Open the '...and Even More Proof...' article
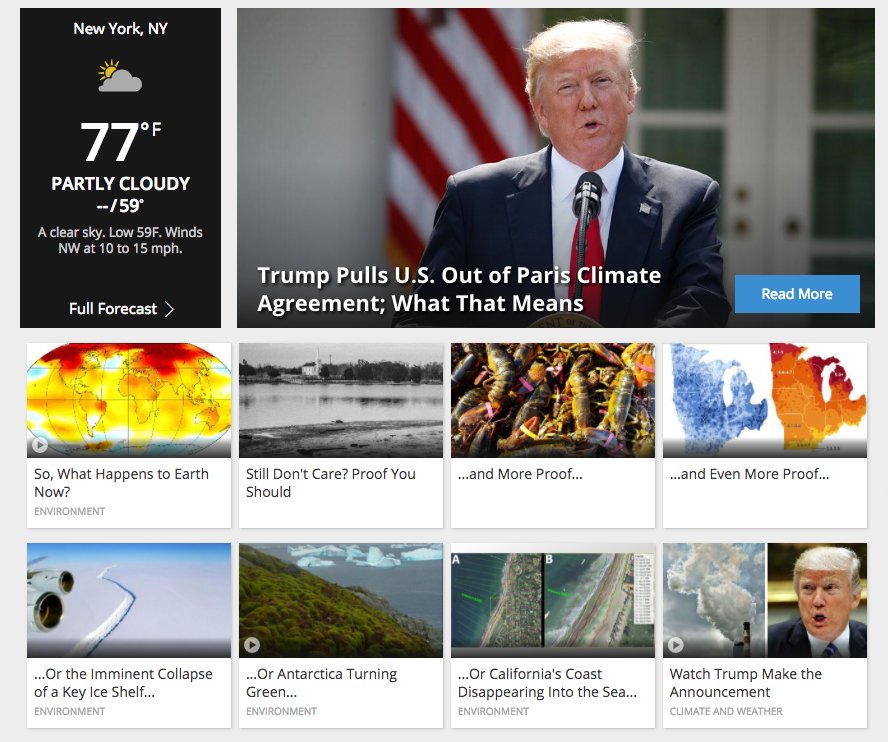Viewport: 888px width, 742px height. coord(749,474)
